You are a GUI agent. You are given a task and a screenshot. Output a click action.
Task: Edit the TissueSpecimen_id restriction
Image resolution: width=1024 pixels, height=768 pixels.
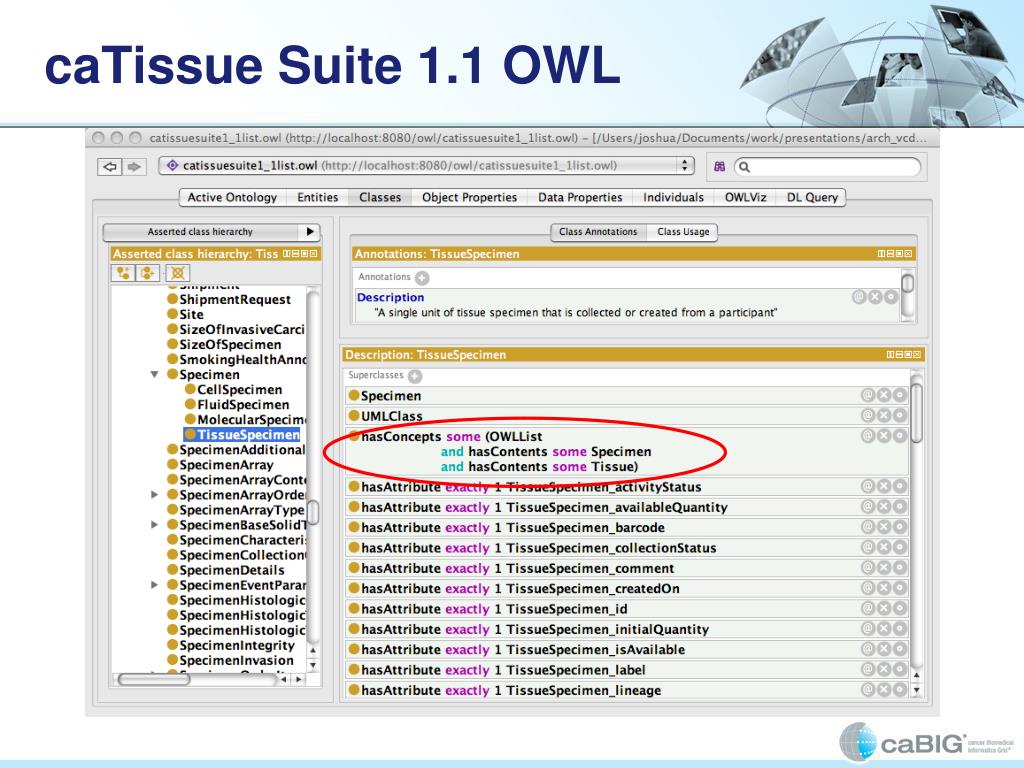(x=900, y=608)
